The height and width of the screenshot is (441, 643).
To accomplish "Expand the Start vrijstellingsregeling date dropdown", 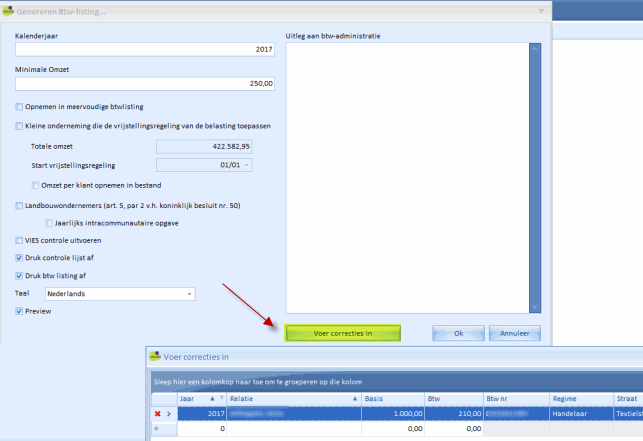I will 246,165.
